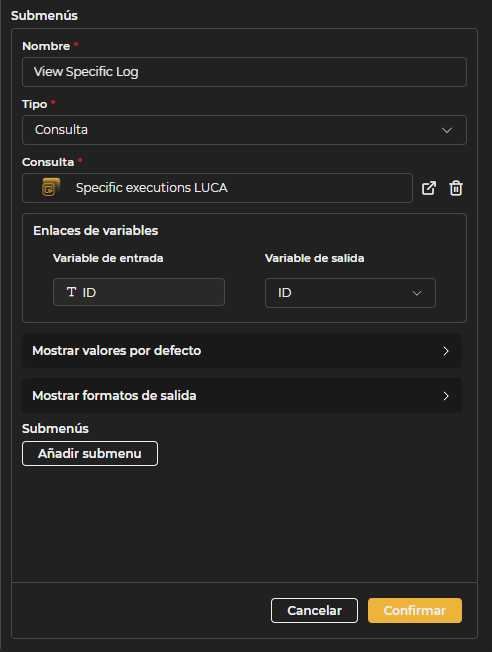Click the Enlaces de variables heading
The image size is (492, 652).
click(x=96, y=230)
